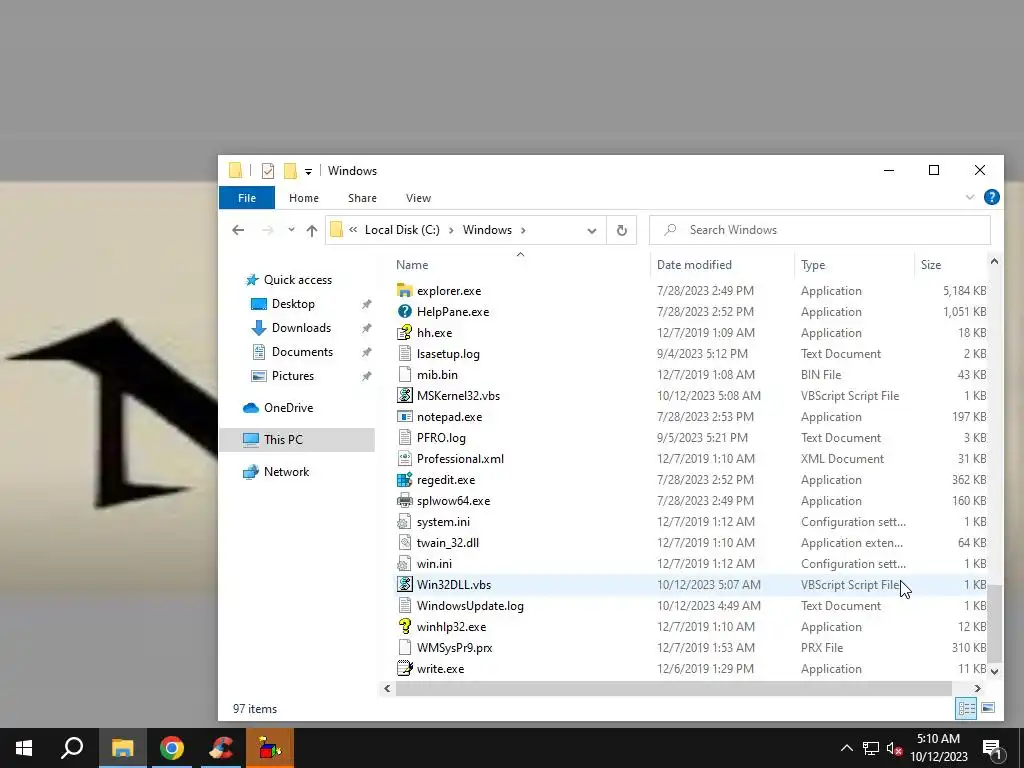Open the View ribbon tab
The width and height of the screenshot is (1024, 768).
coord(418,198)
